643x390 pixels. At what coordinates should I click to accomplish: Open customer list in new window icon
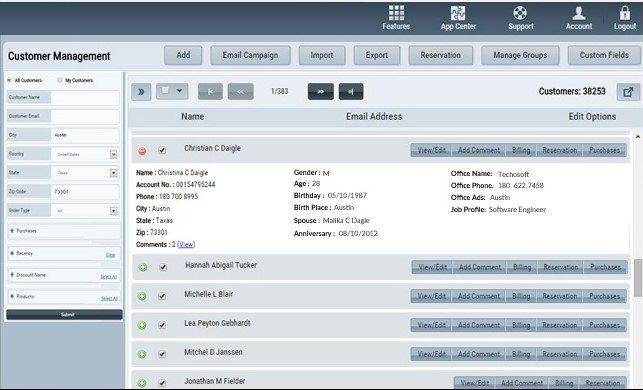coord(628,92)
